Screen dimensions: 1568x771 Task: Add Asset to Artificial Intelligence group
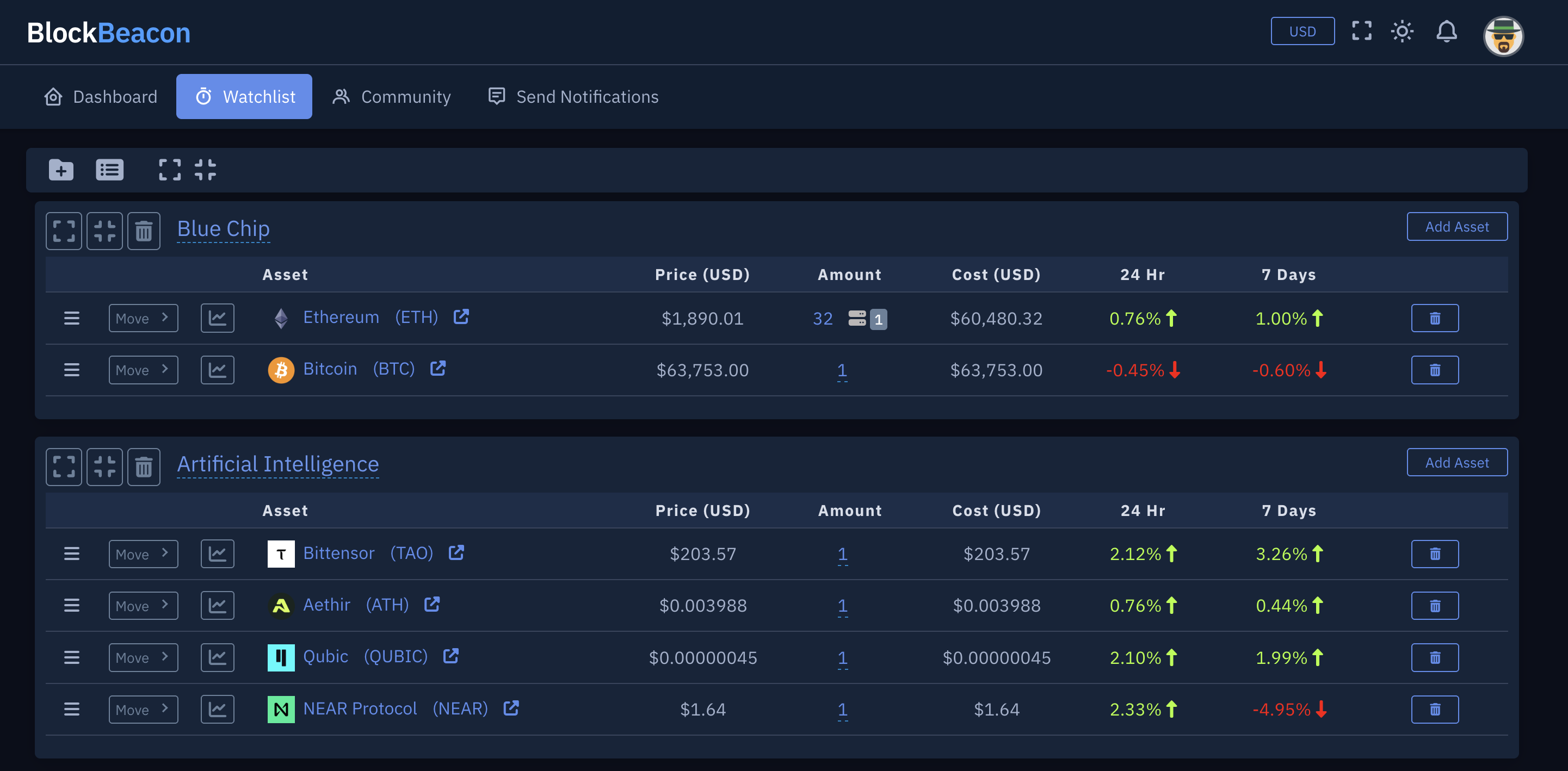[x=1456, y=463]
